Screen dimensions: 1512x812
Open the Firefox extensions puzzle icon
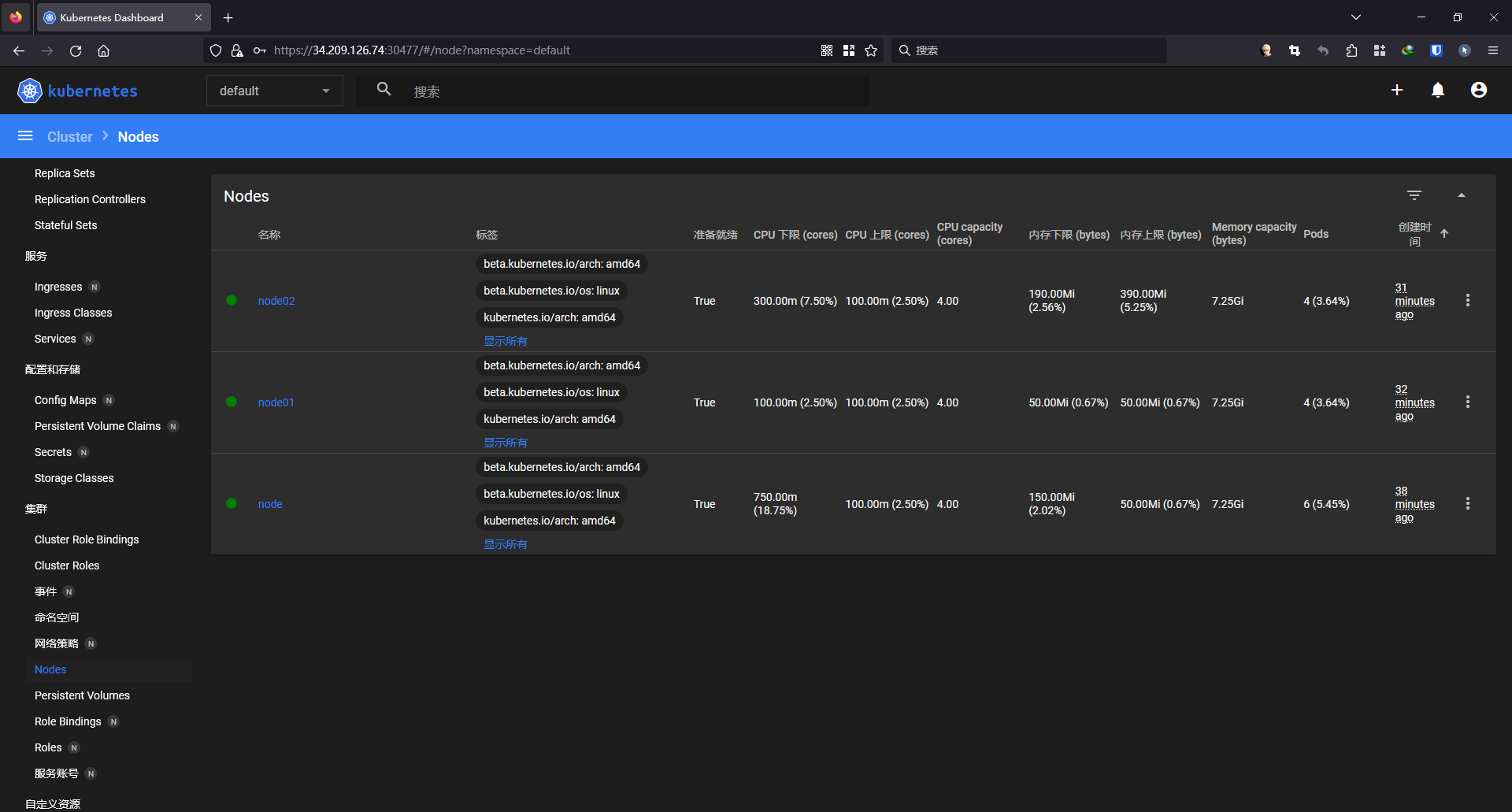click(1351, 50)
